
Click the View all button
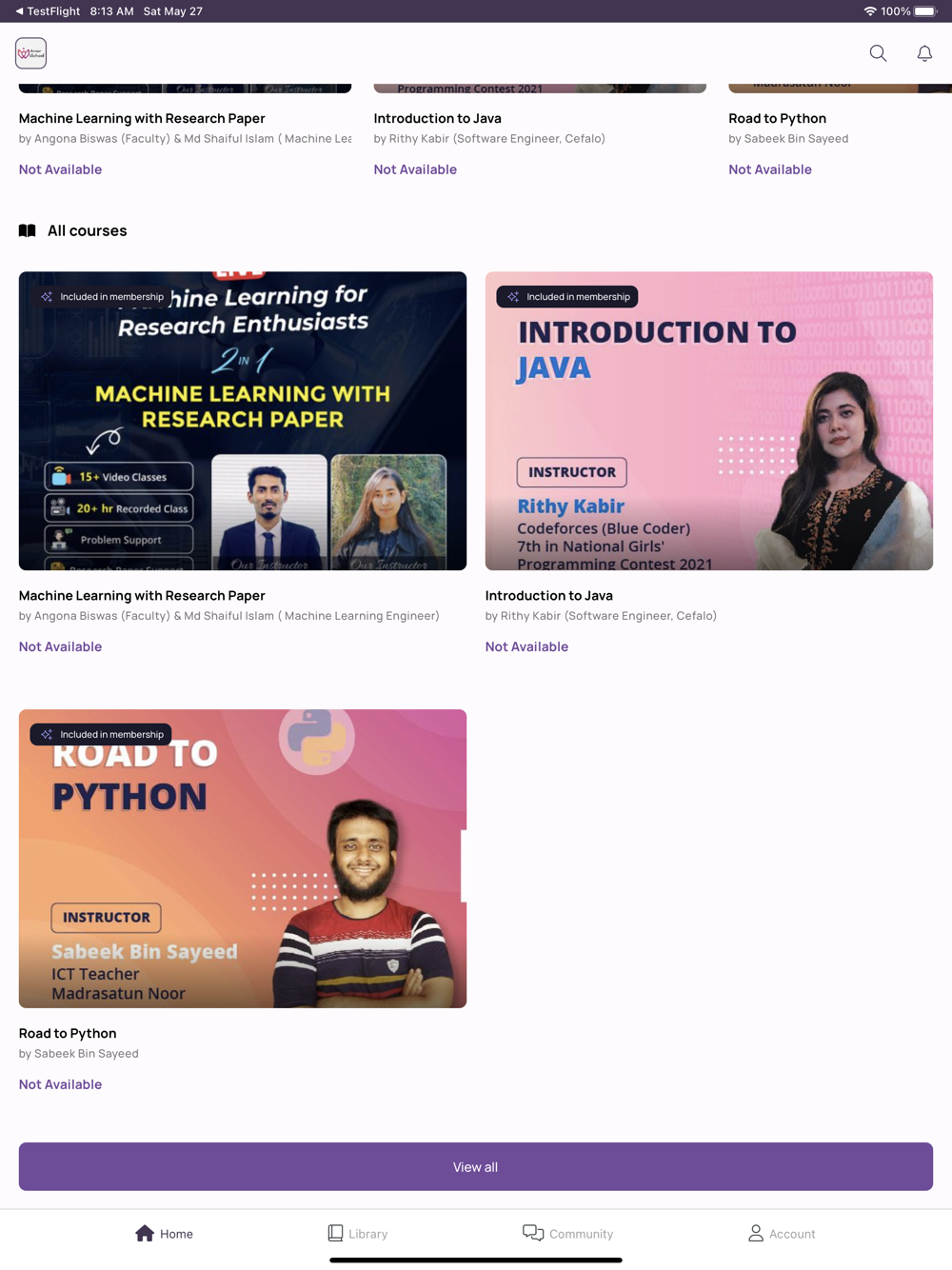pyautogui.click(x=476, y=1166)
